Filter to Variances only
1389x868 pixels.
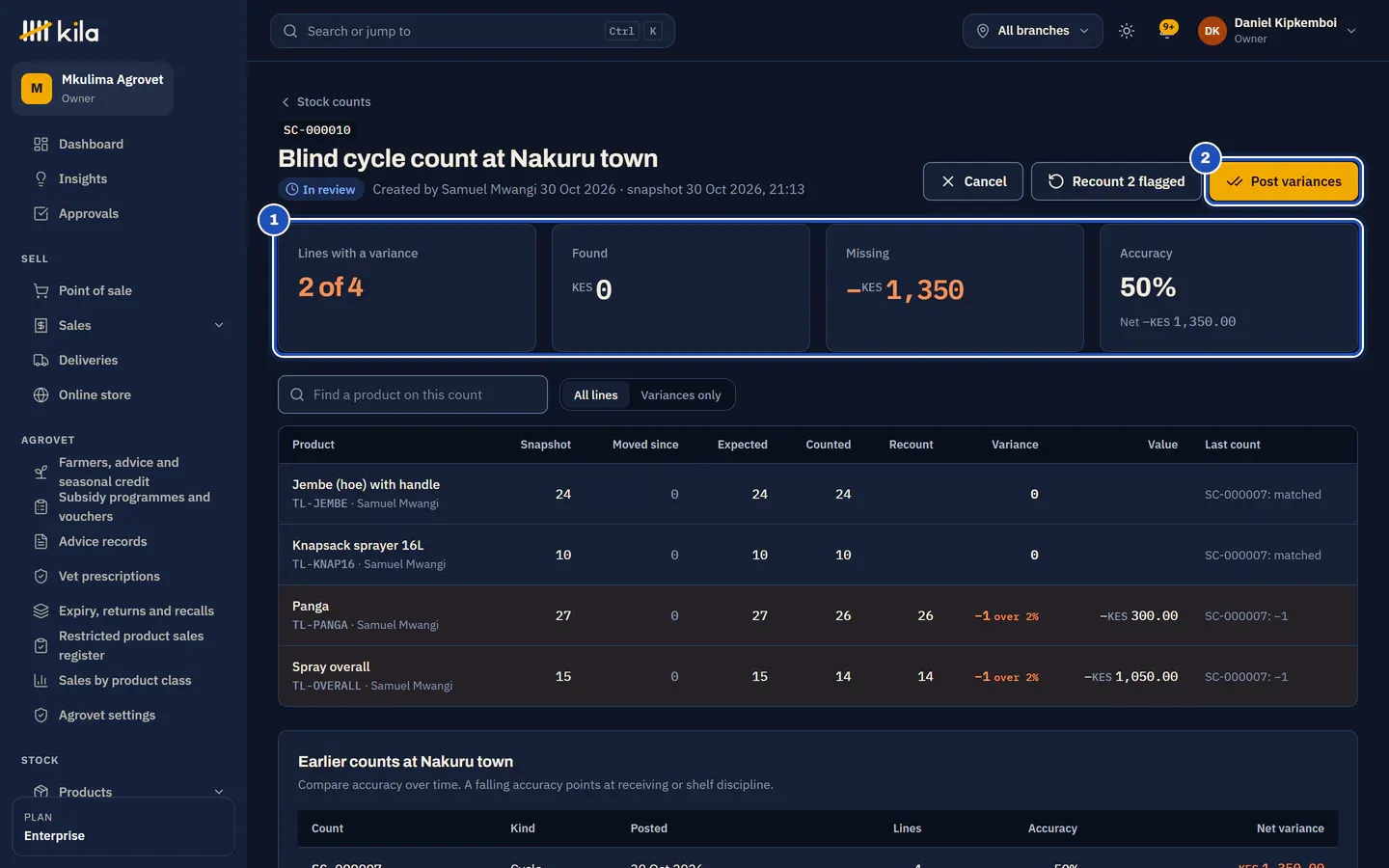[681, 394]
